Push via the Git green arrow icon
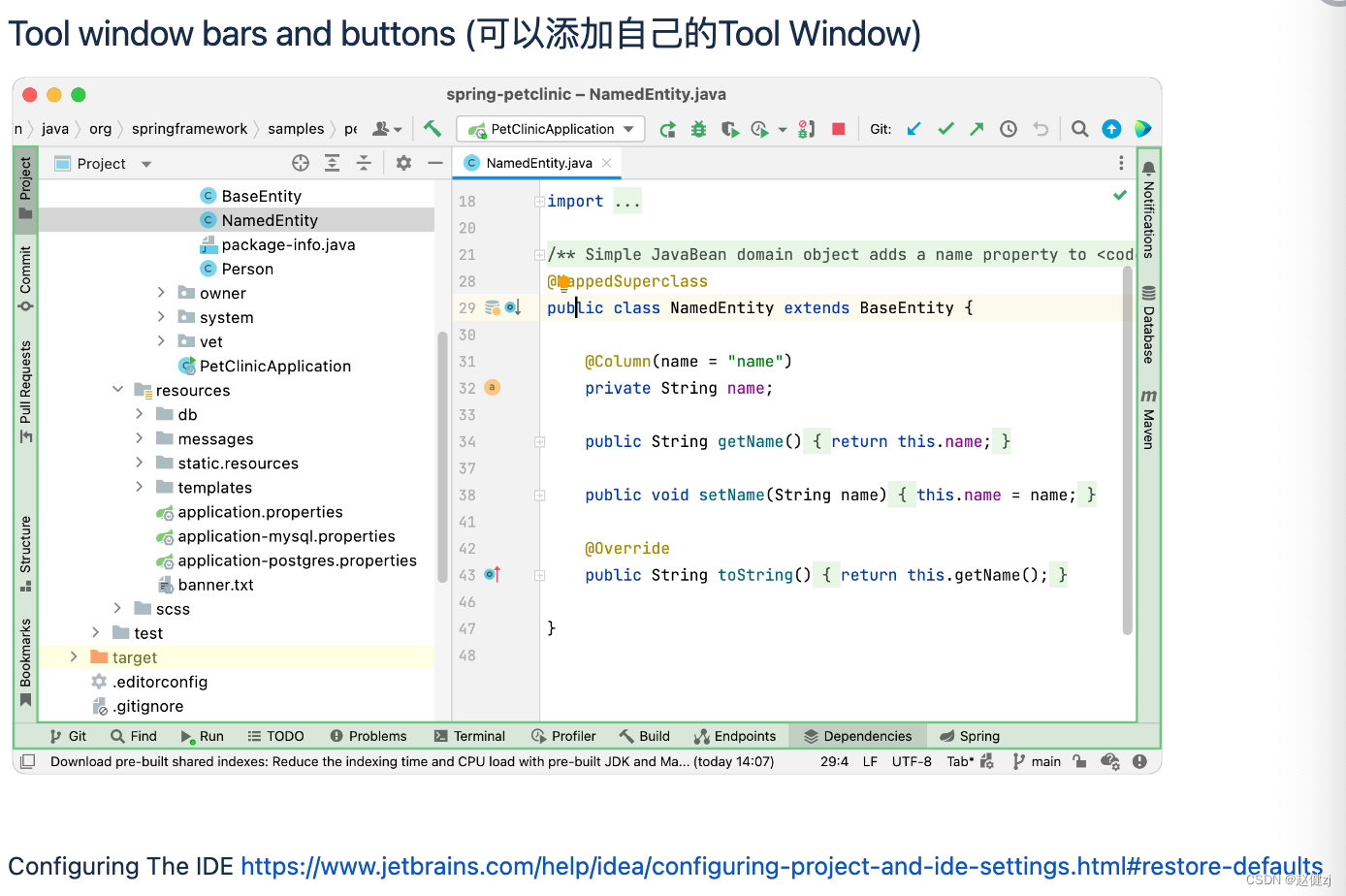This screenshot has width=1346, height=896. (x=977, y=129)
